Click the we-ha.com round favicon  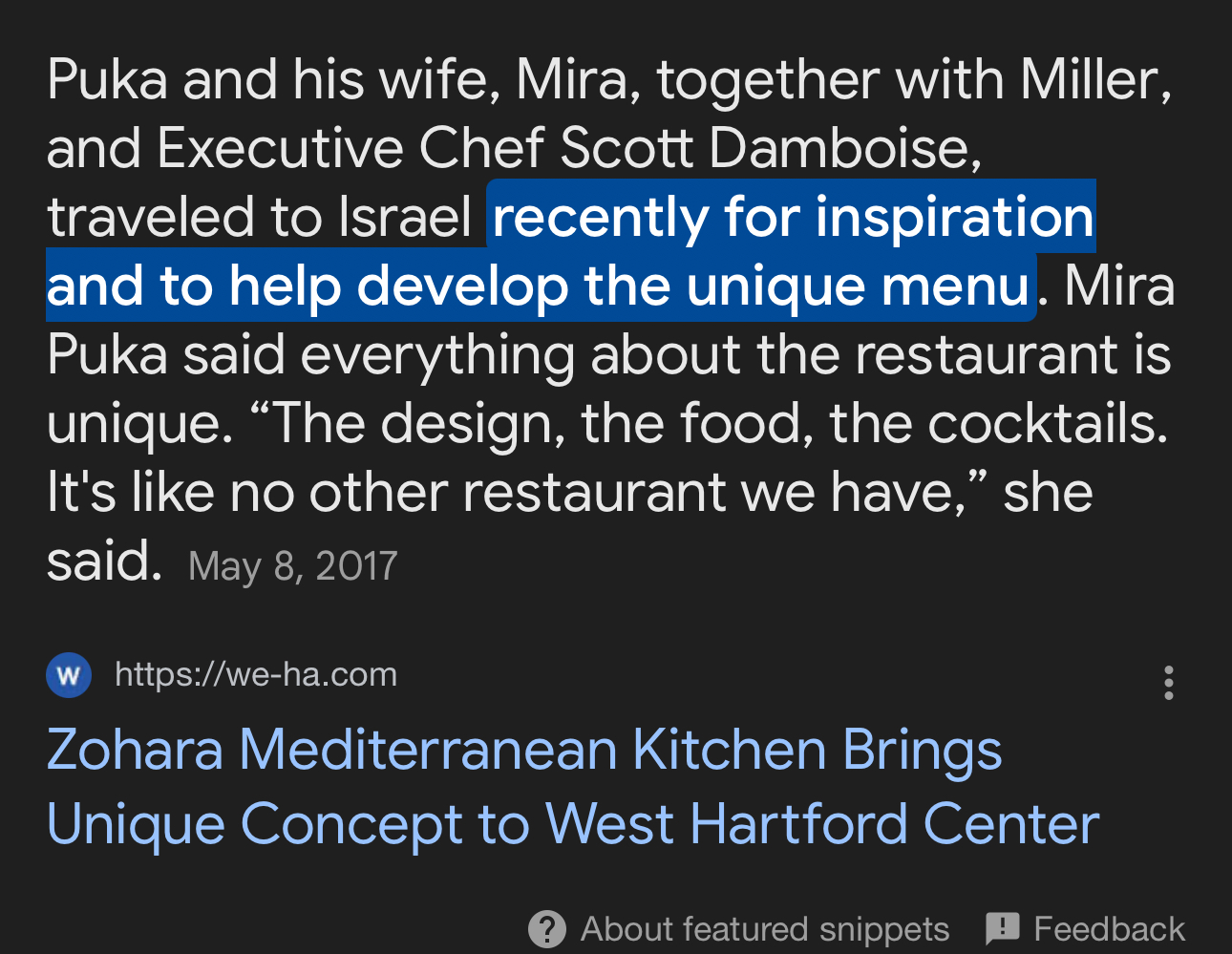69,675
